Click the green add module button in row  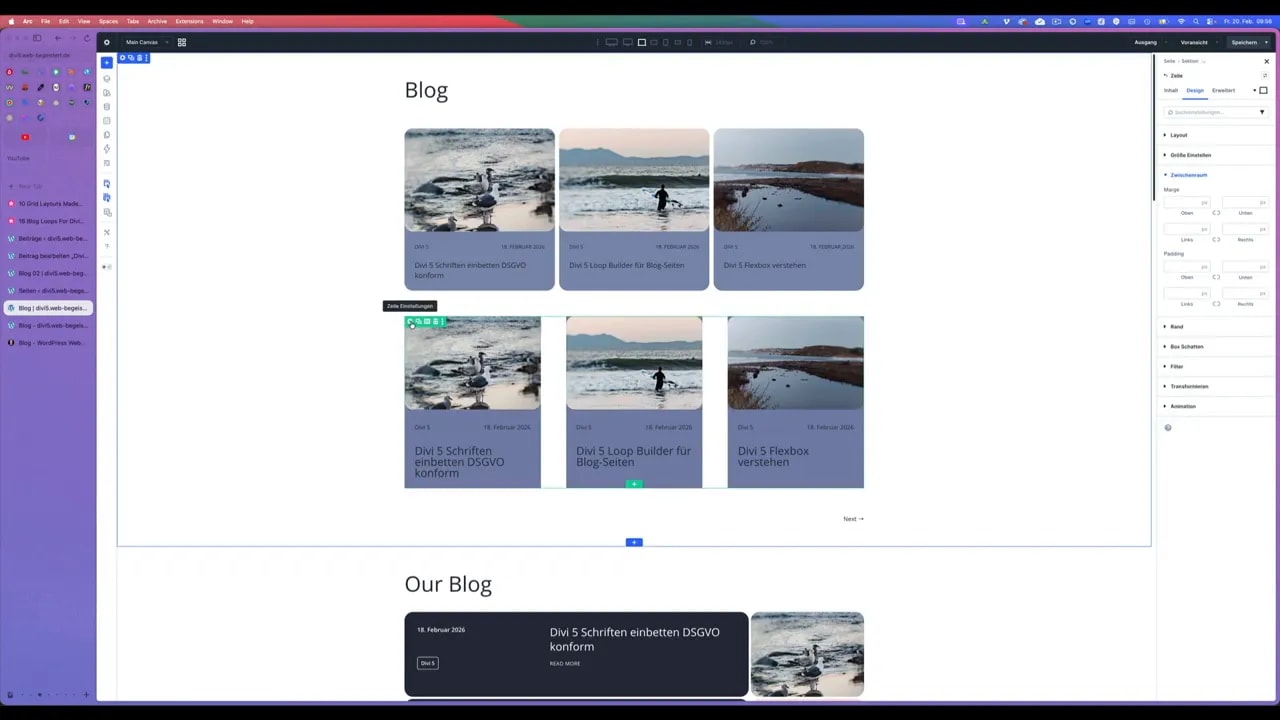[634, 484]
